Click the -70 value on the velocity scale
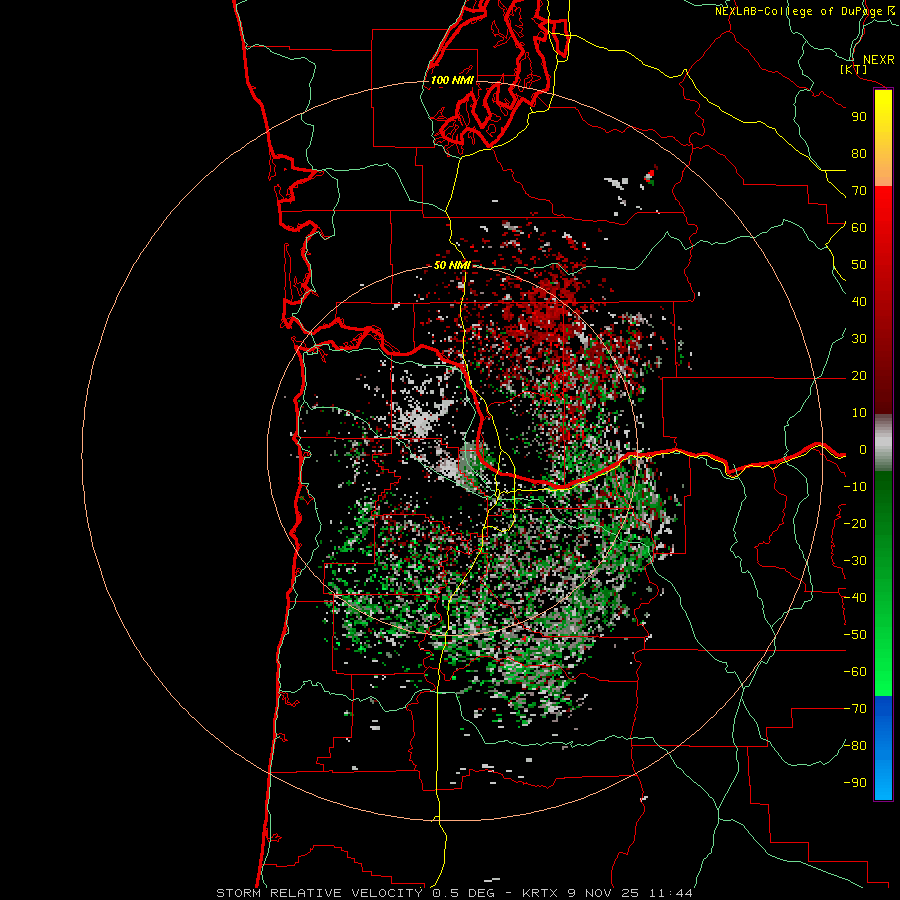 click(855, 709)
